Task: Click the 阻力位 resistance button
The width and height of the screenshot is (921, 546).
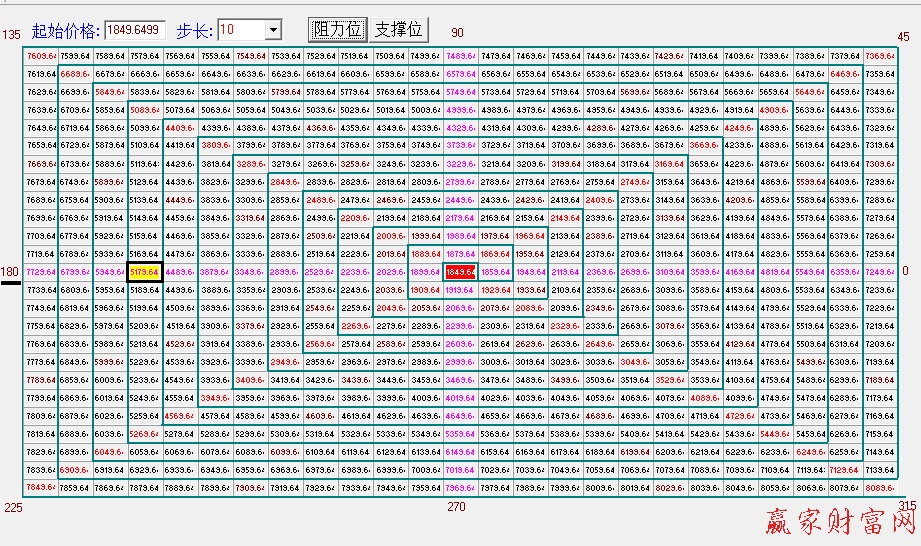Action: (x=337, y=30)
